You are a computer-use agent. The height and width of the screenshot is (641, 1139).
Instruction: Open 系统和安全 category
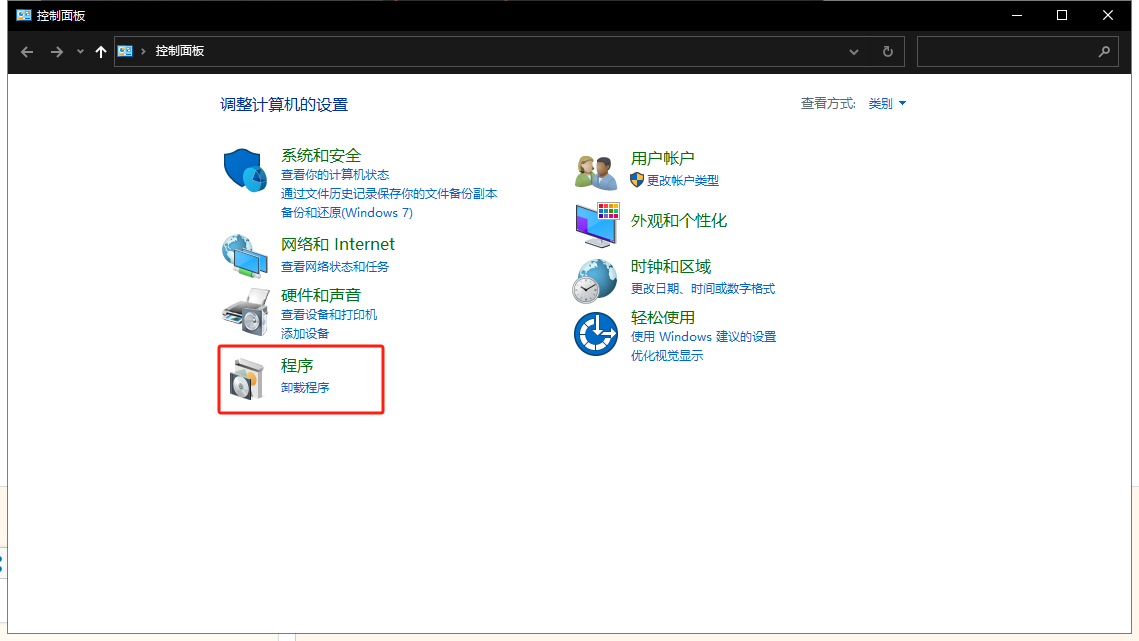click(320, 156)
